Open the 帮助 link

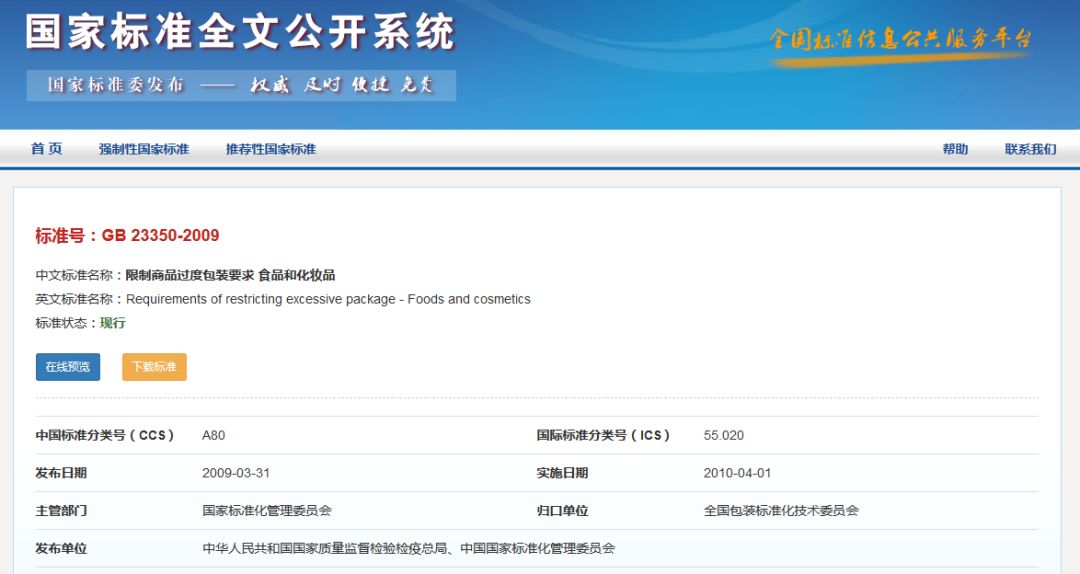pyautogui.click(x=955, y=149)
